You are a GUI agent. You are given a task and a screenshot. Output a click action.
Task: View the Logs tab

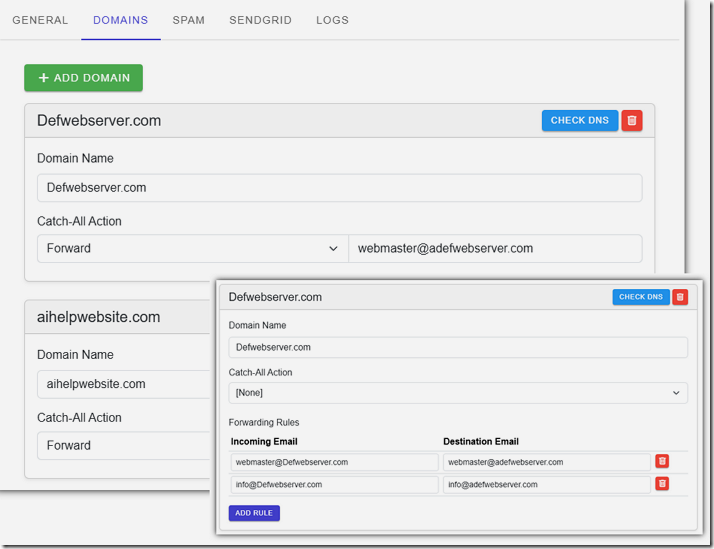point(332,20)
